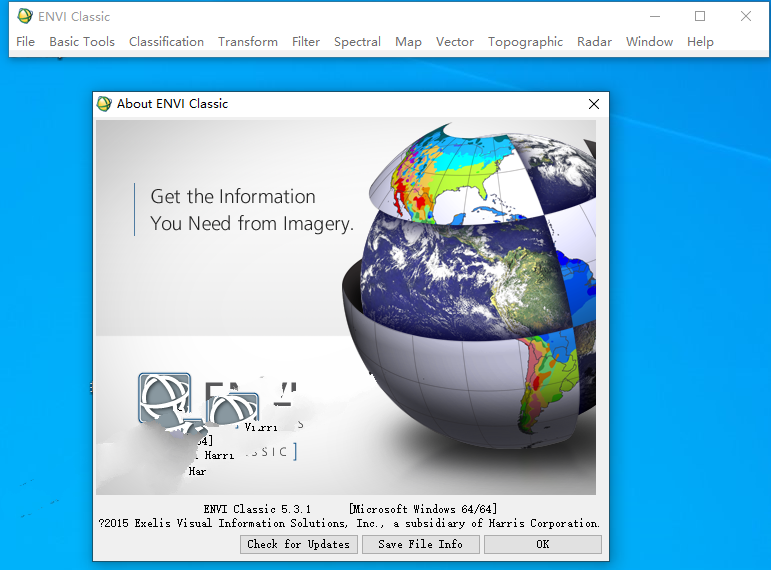Viewport: 771px width, 570px height.
Task: Open the Map menu
Action: tap(408, 42)
